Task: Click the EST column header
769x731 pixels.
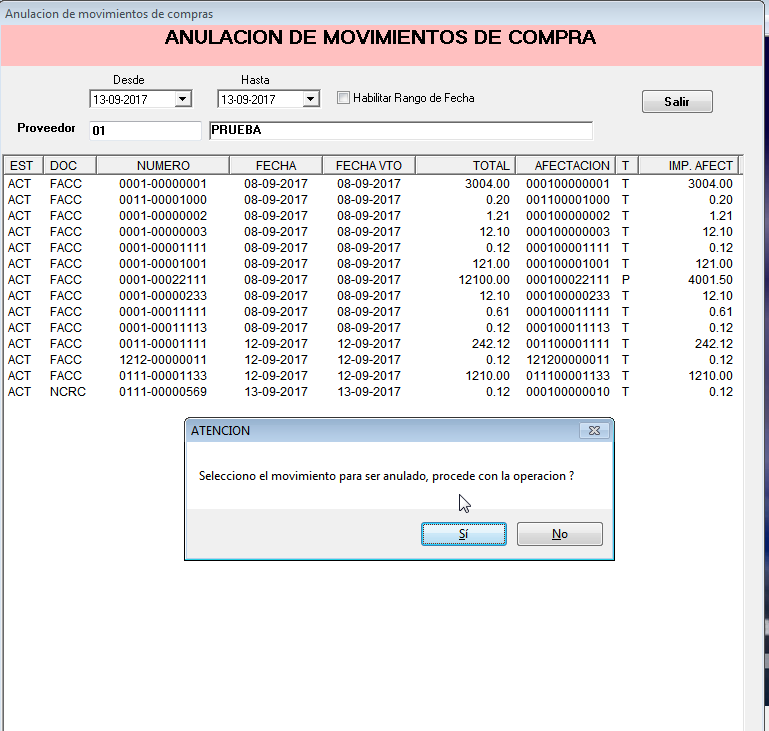Action: [x=23, y=166]
